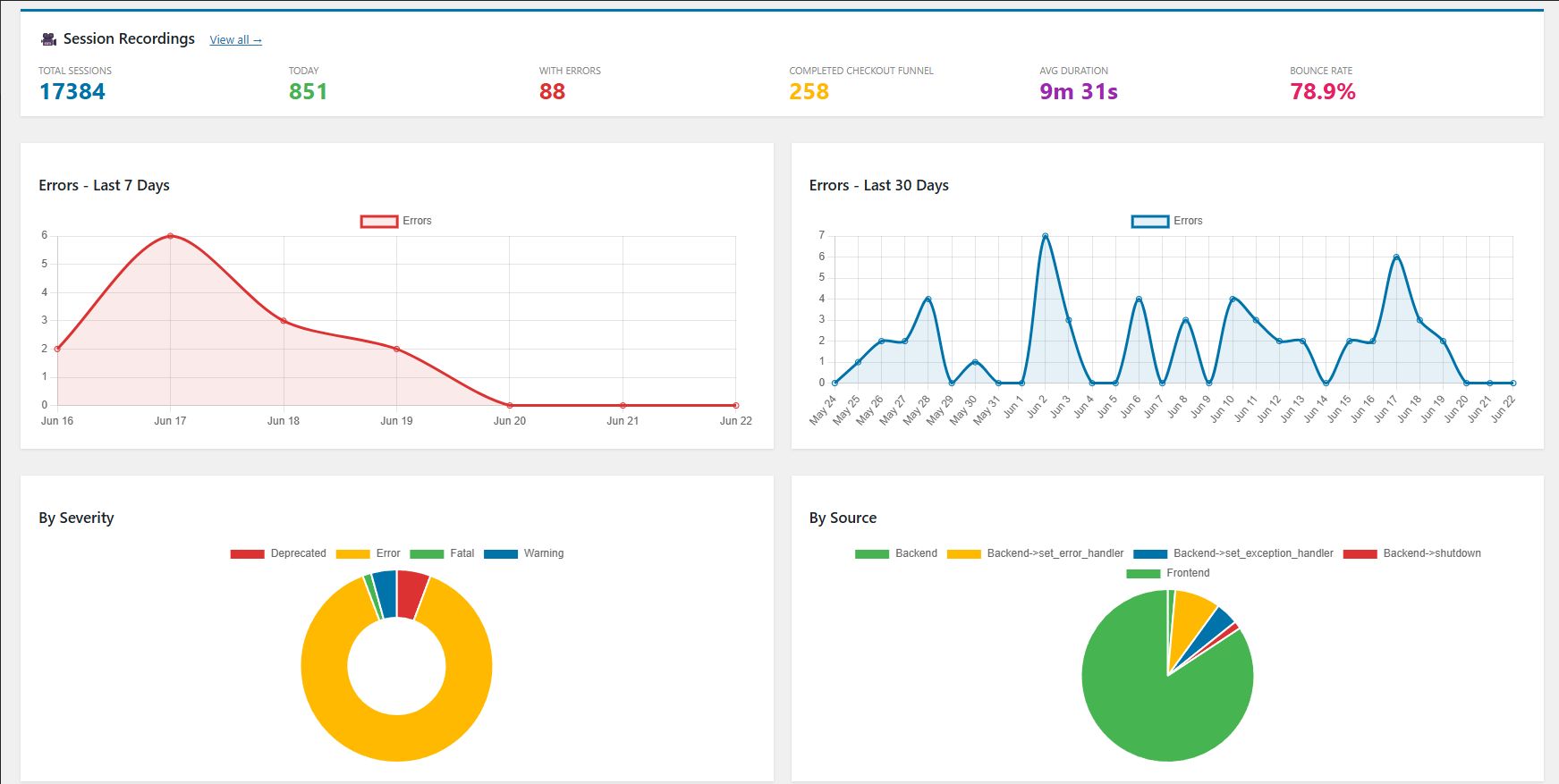Viewport: 1559px width, 784px height.
Task: Toggle the Backend->set_exception_handler legend swatch
Action: tap(1150, 553)
